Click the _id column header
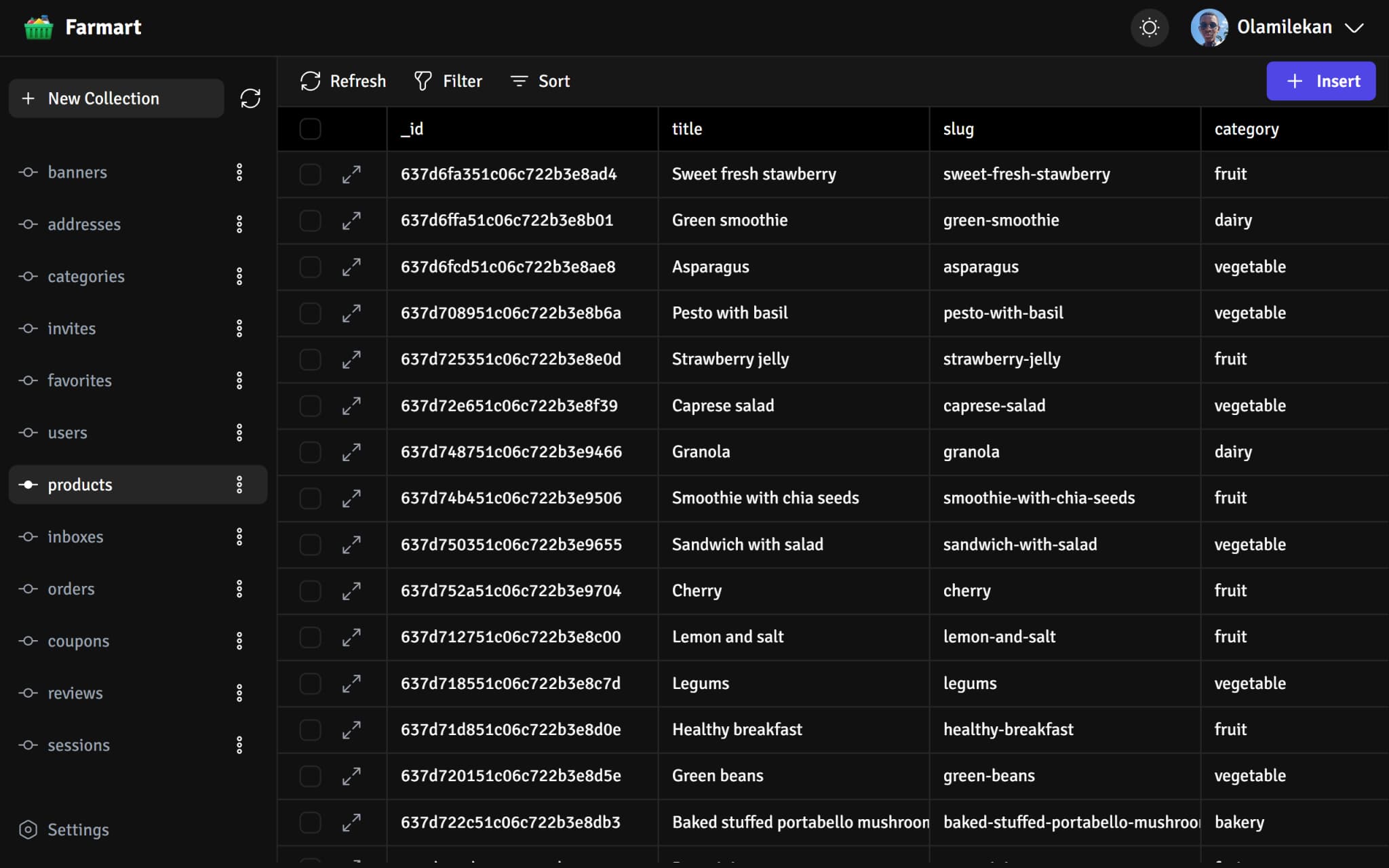The height and width of the screenshot is (868, 1389). (522, 129)
